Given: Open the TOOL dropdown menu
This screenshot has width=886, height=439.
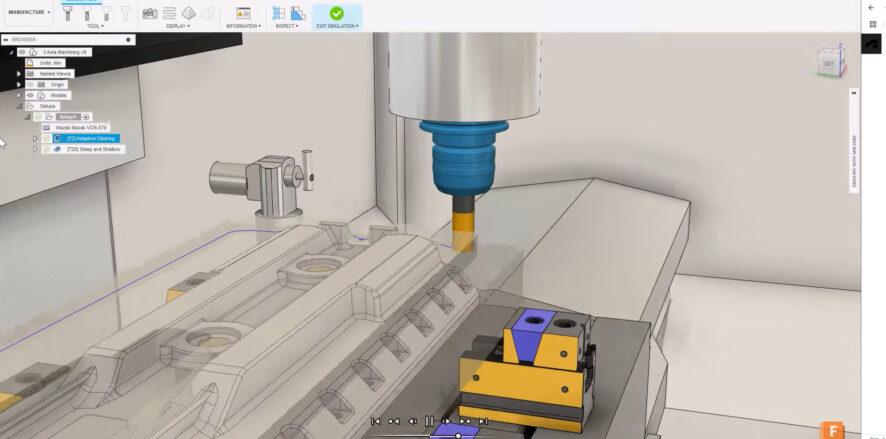Looking at the screenshot, I should (94, 26).
